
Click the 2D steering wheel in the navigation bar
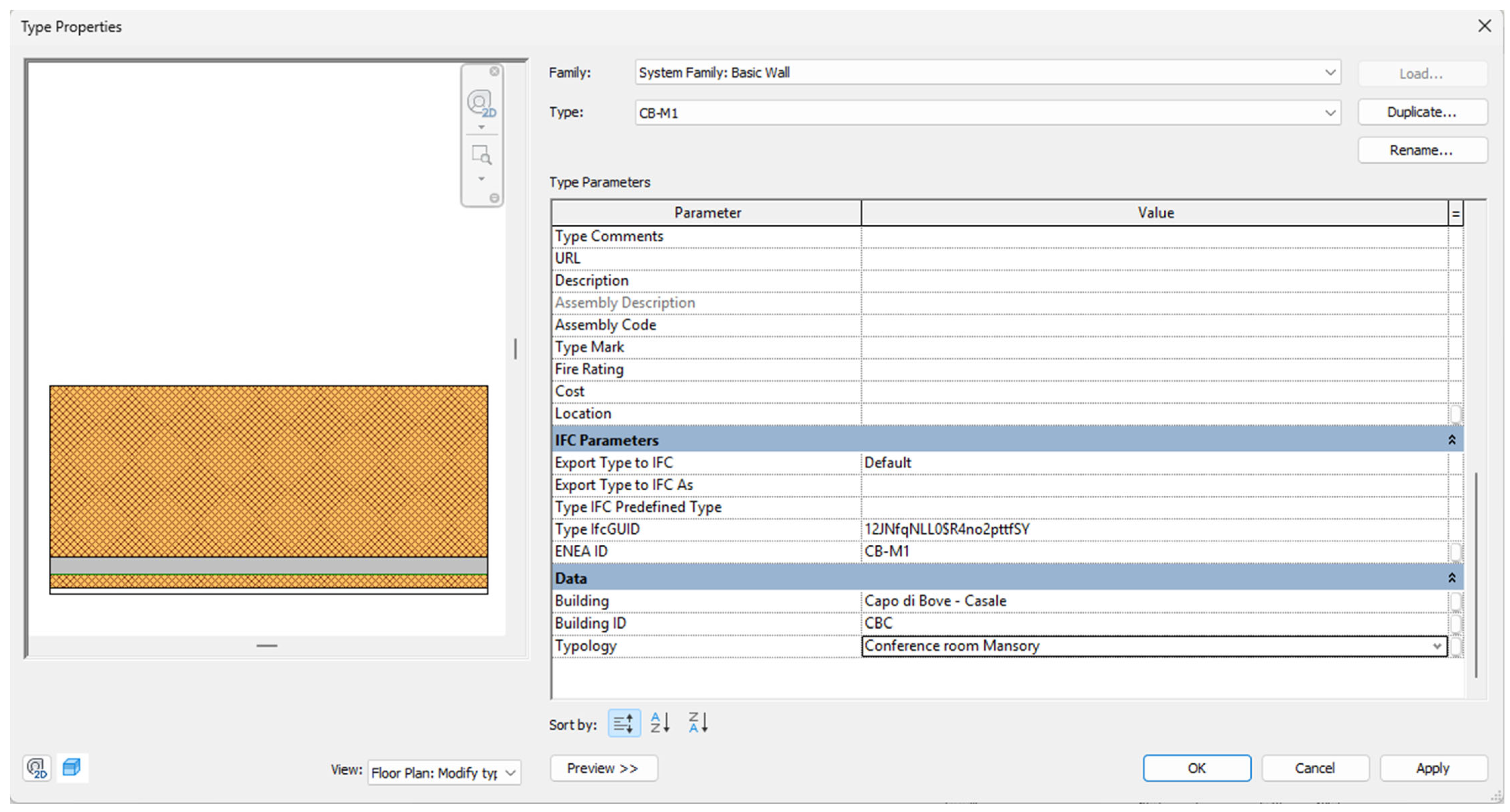[480, 103]
